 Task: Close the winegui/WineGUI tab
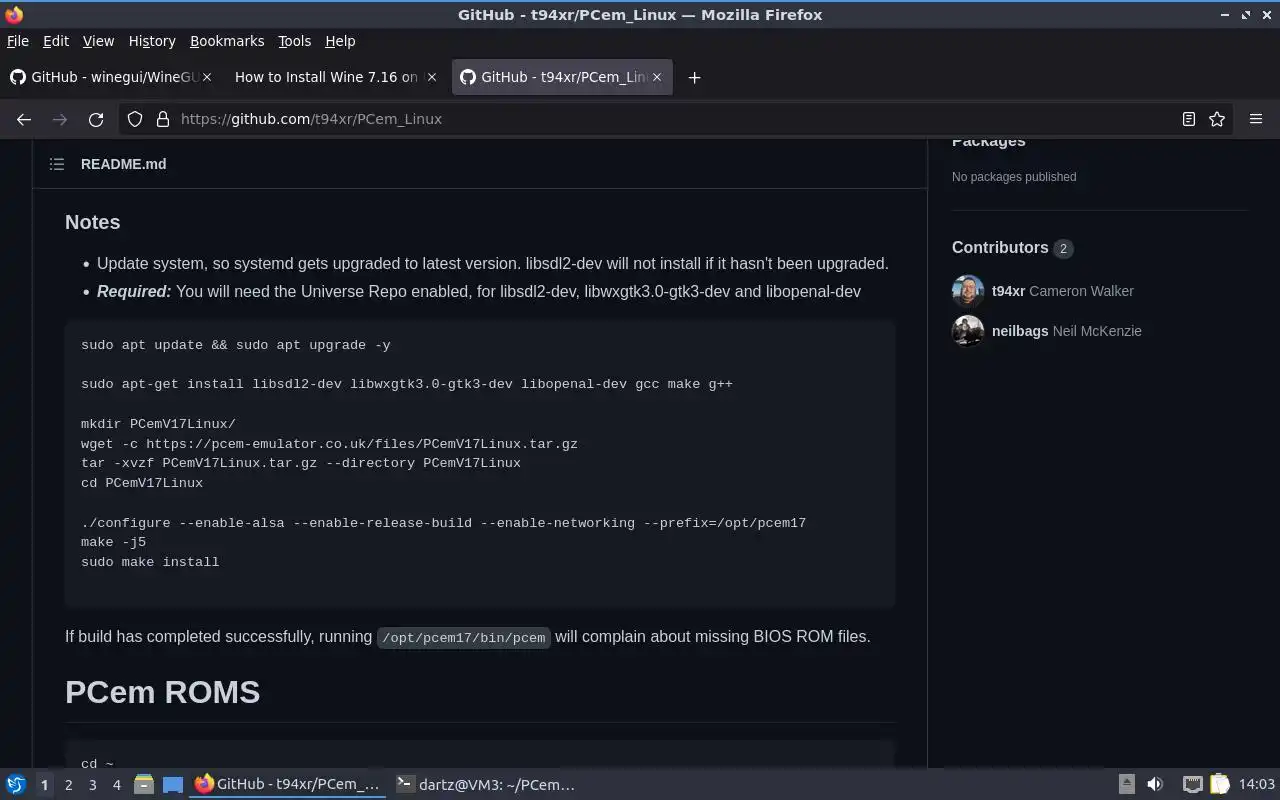point(207,77)
